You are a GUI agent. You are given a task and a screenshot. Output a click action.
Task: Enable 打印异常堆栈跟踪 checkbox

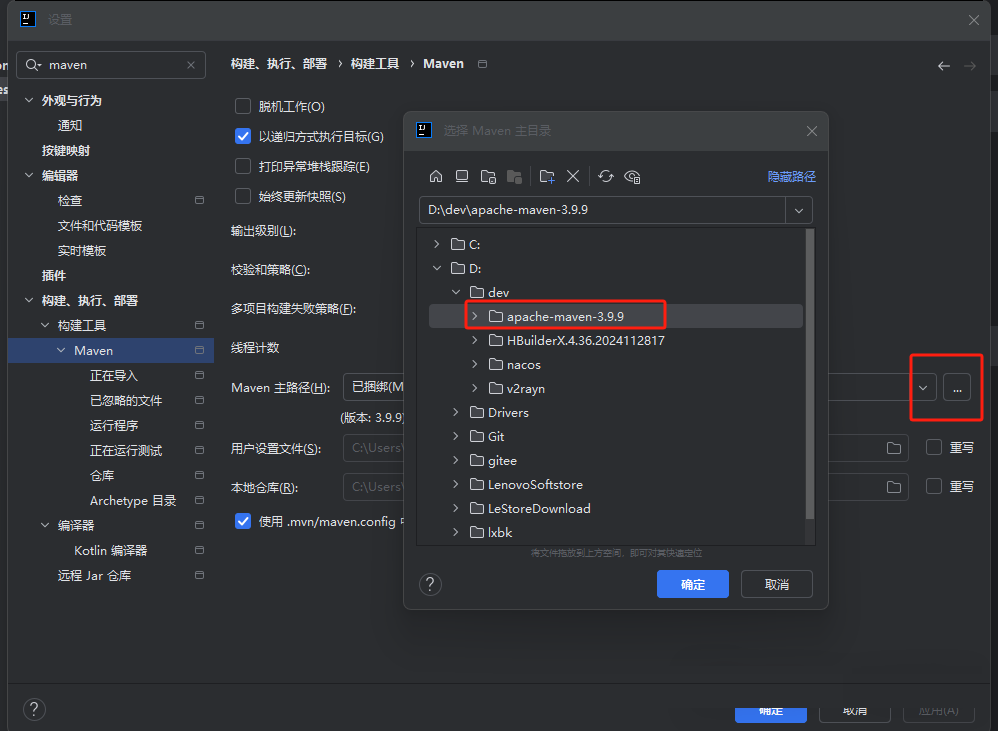243,166
